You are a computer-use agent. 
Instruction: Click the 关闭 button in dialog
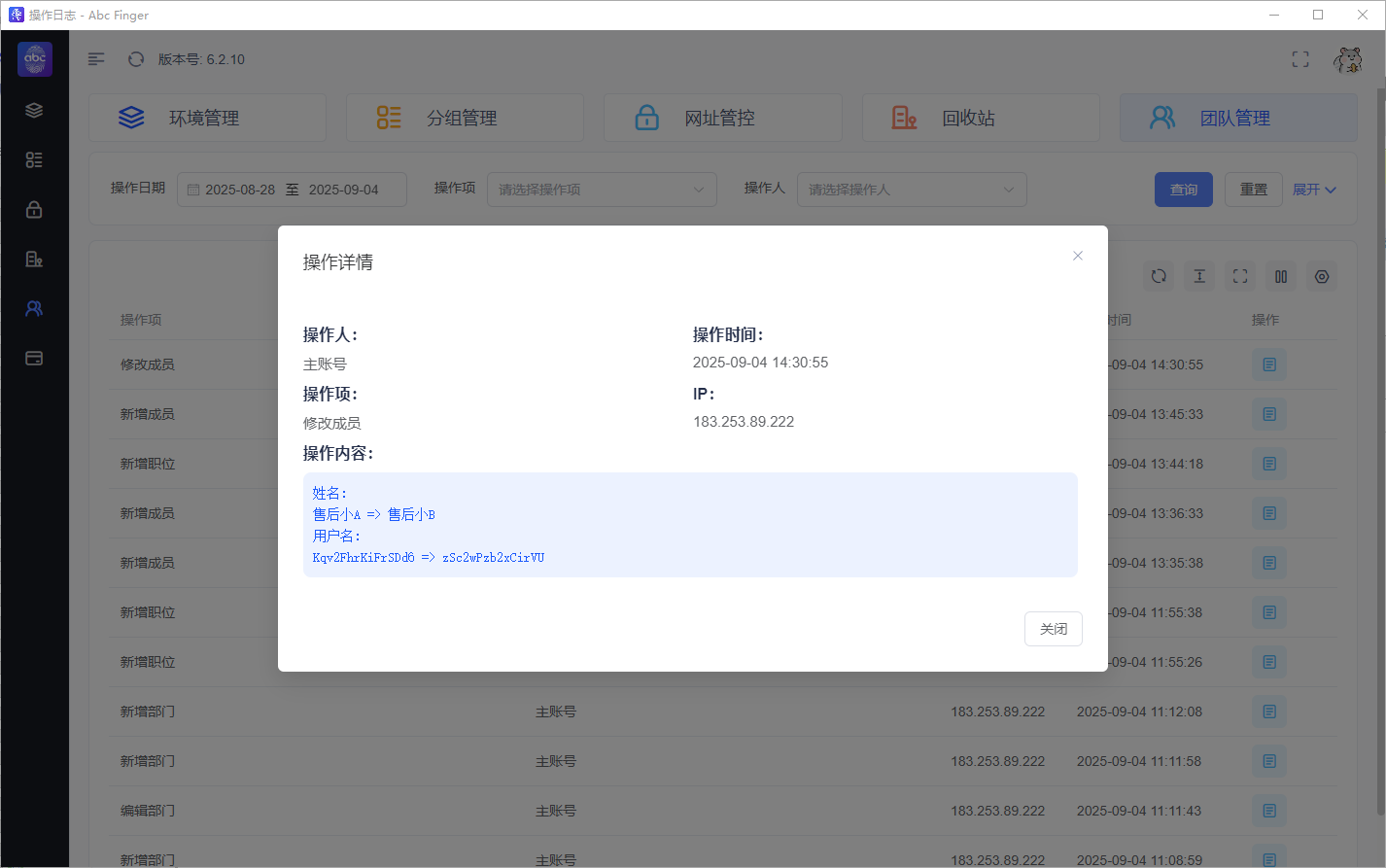1054,629
